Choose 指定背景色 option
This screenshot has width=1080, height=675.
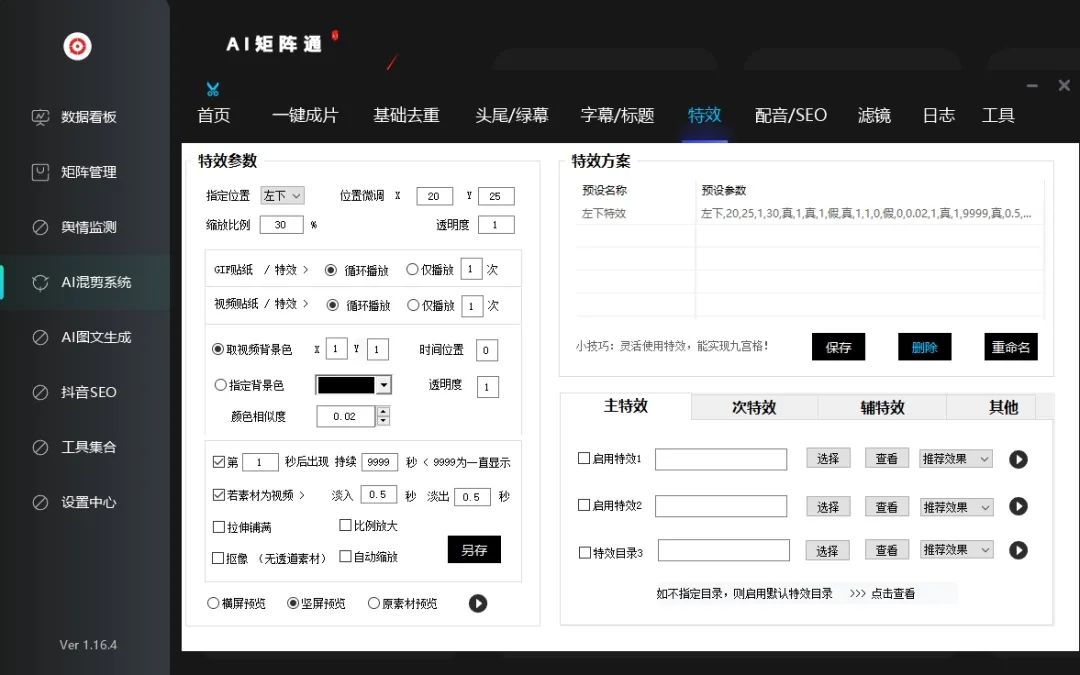click(x=220, y=385)
